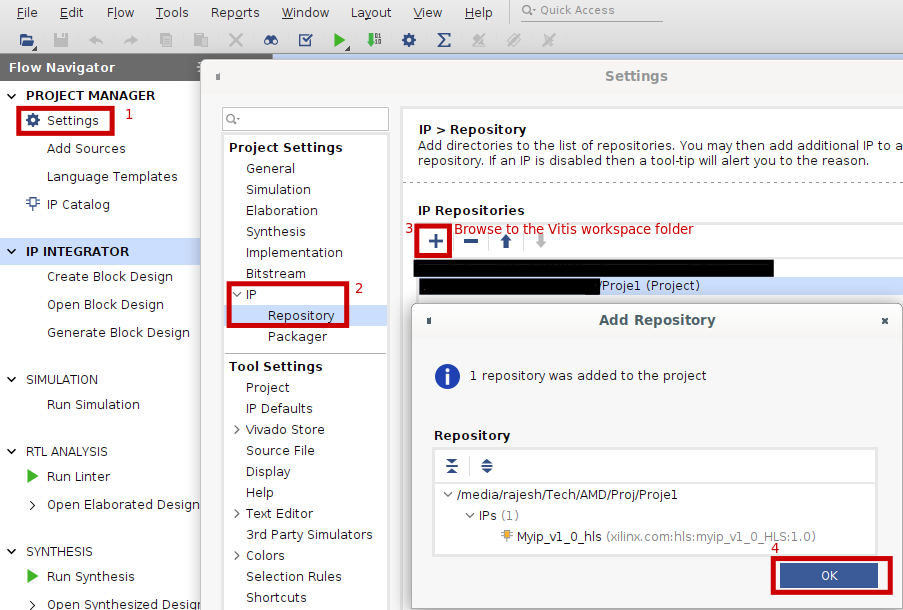Image resolution: width=903 pixels, height=610 pixels.
Task: Open the Flow menu
Action: [120, 13]
